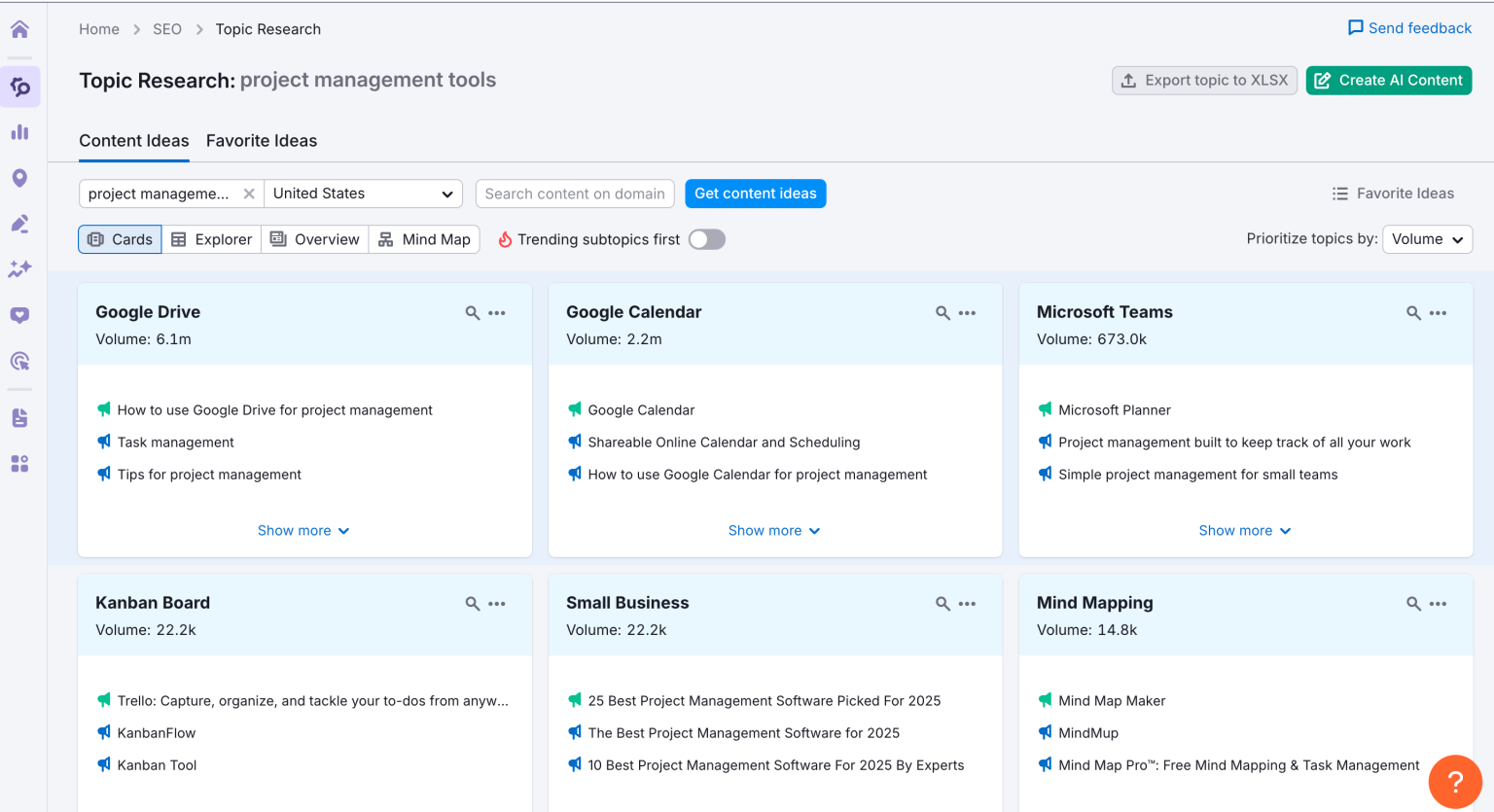Click the search icon on Google Drive card
The image size is (1494, 812).
(473, 313)
